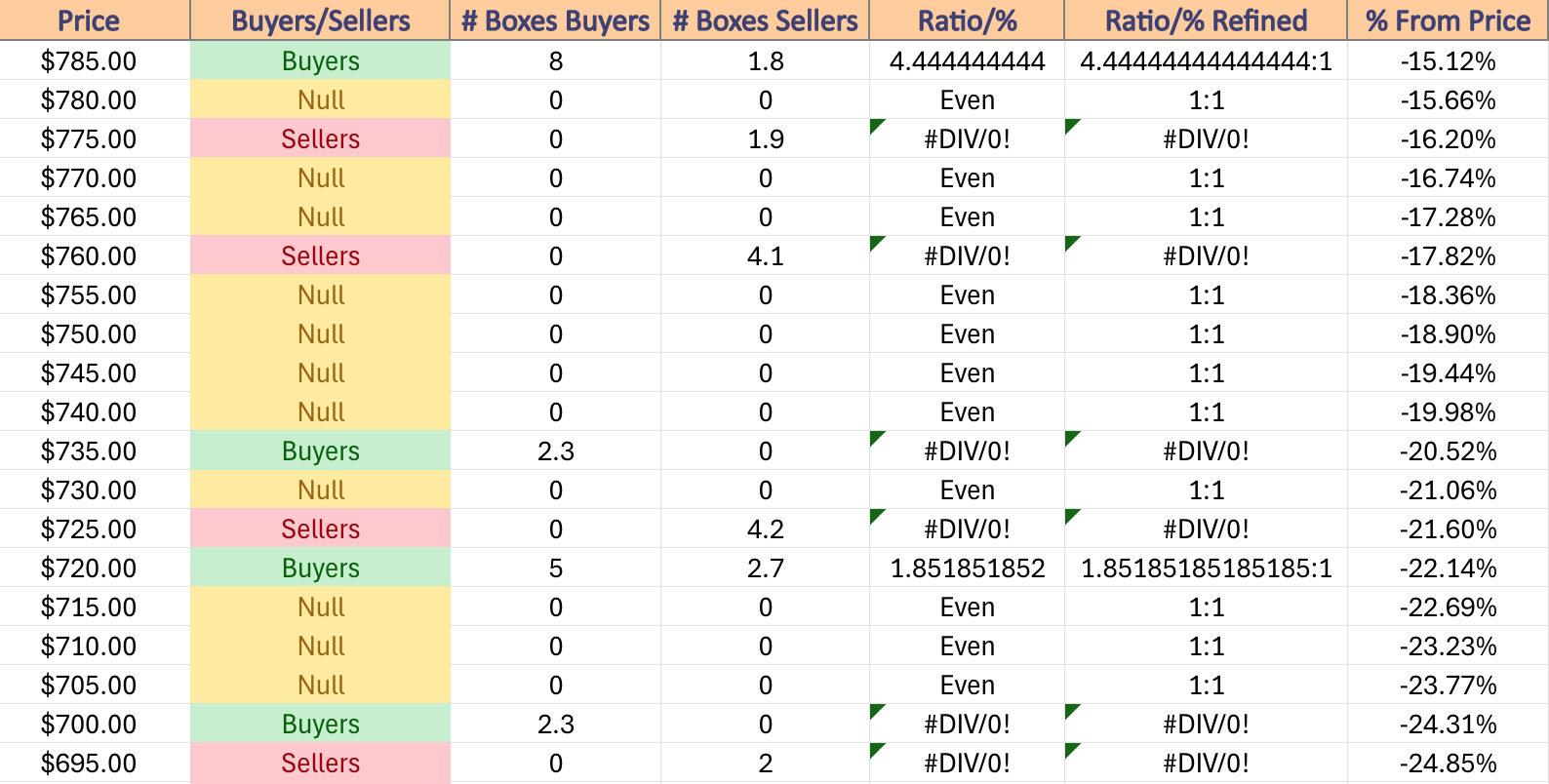
Task: Click the Null cell in the $780.00 row
Action: [x=320, y=99]
